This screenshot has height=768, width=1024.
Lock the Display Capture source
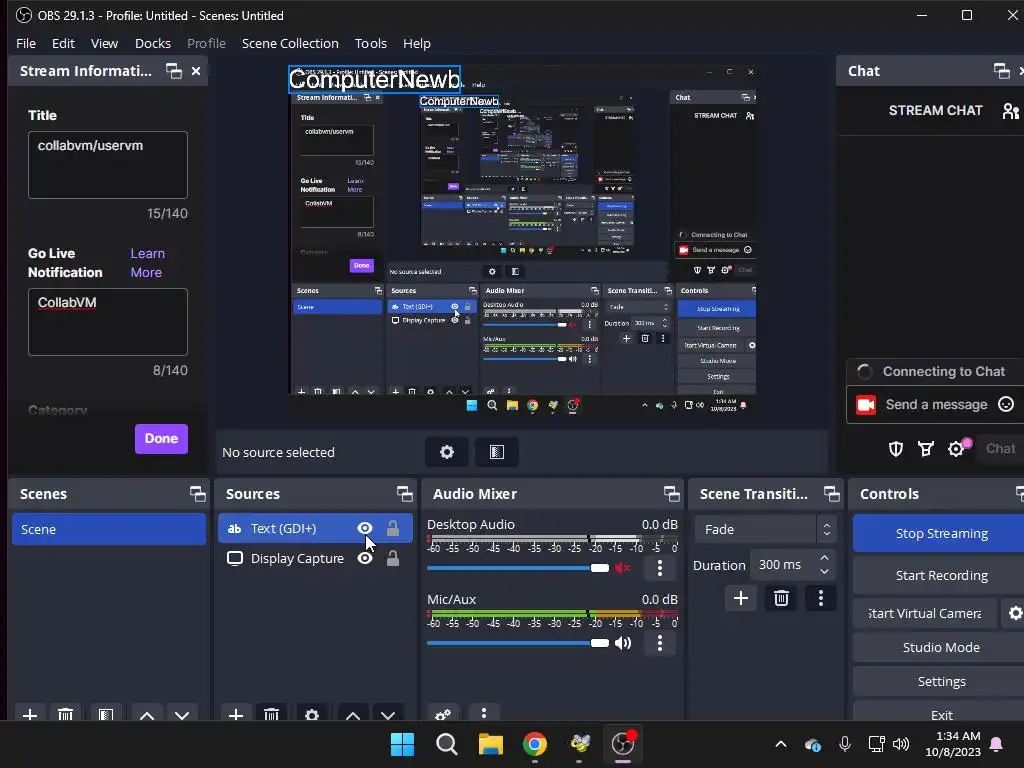(x=392, y=558)
